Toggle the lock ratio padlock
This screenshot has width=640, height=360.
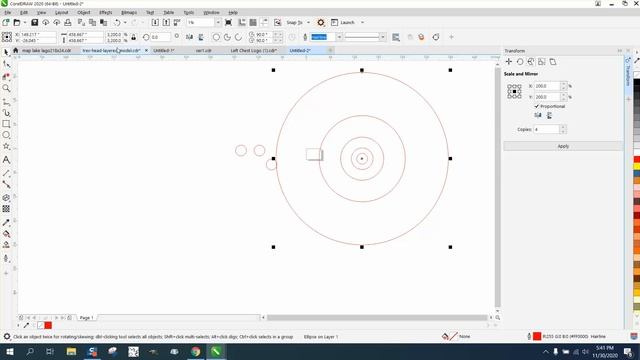(x=133, y=37)
